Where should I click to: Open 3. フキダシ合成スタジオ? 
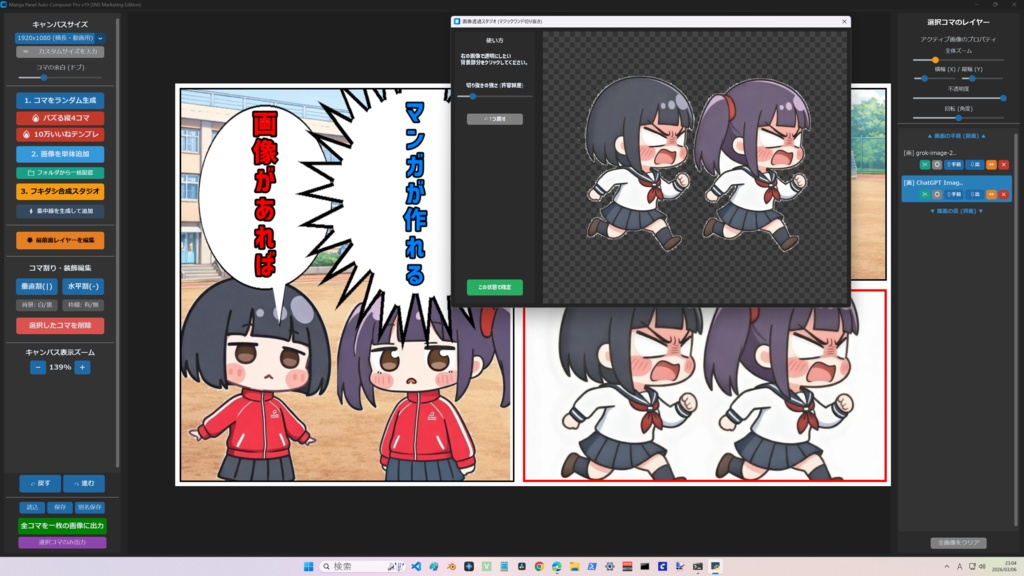click(x=60, y=191)
